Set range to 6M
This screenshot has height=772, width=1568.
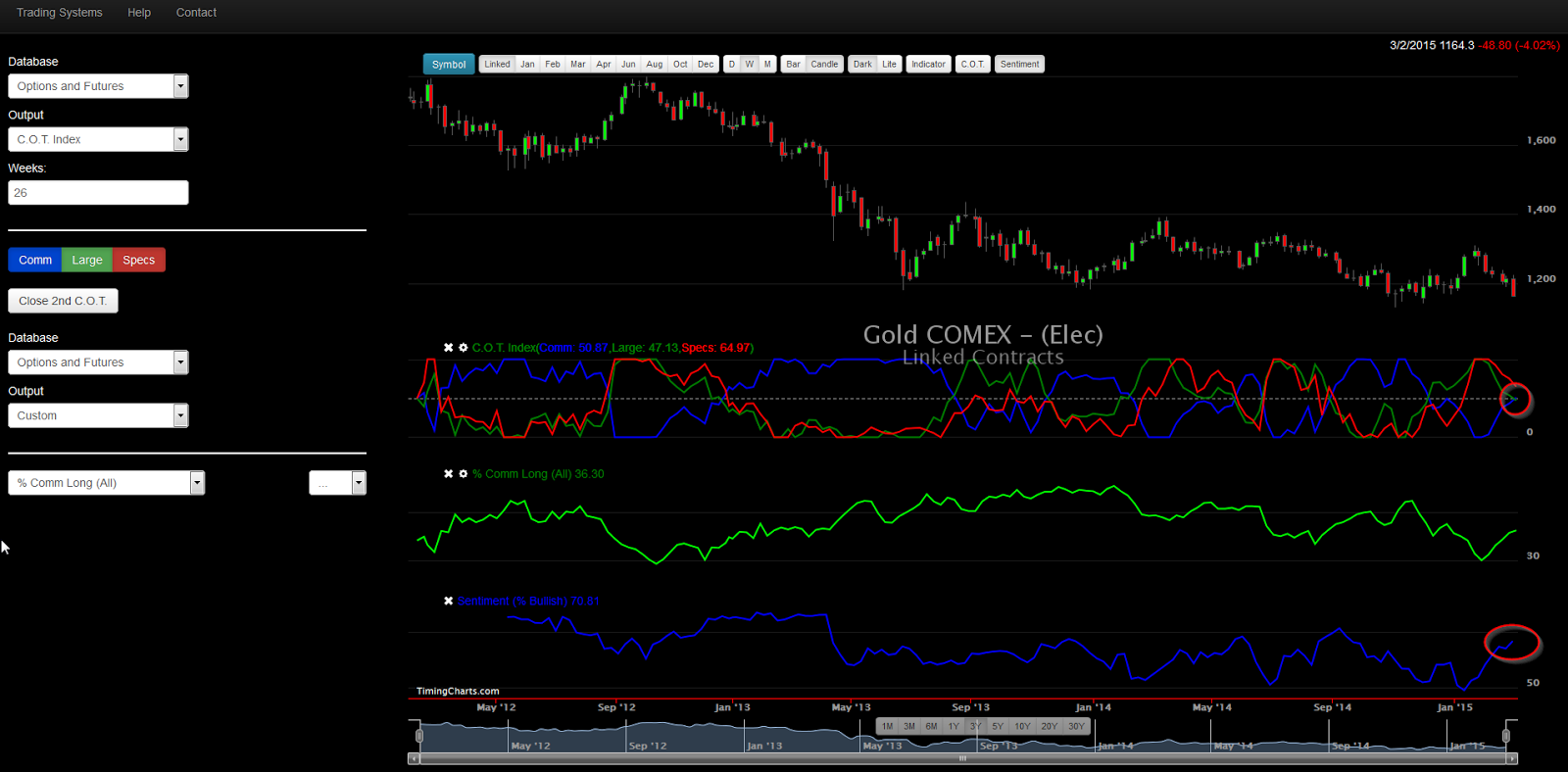tap(931, 726)
